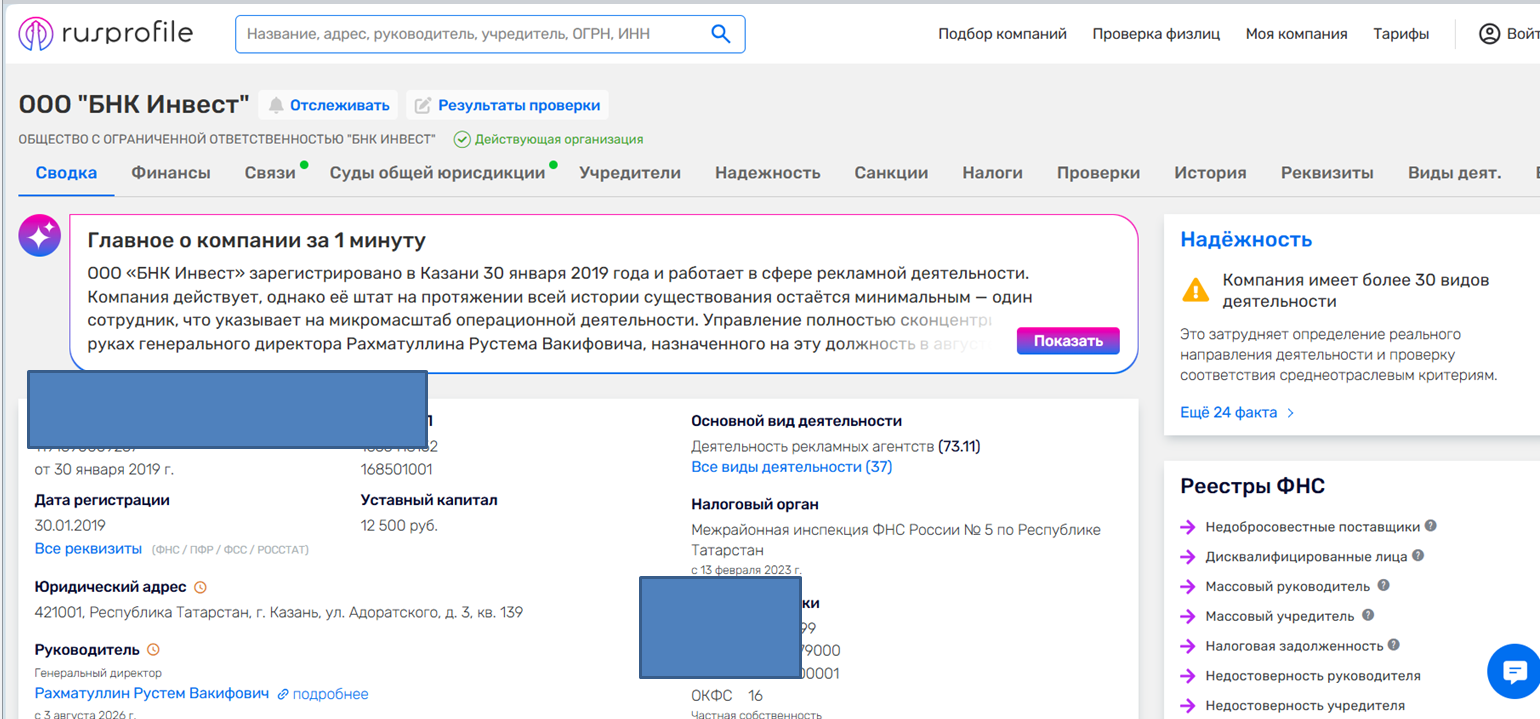The height and width of the screenshot is (719, 1540).
Task: Click the registration date 30.01.2019
Action: [70, 526]
